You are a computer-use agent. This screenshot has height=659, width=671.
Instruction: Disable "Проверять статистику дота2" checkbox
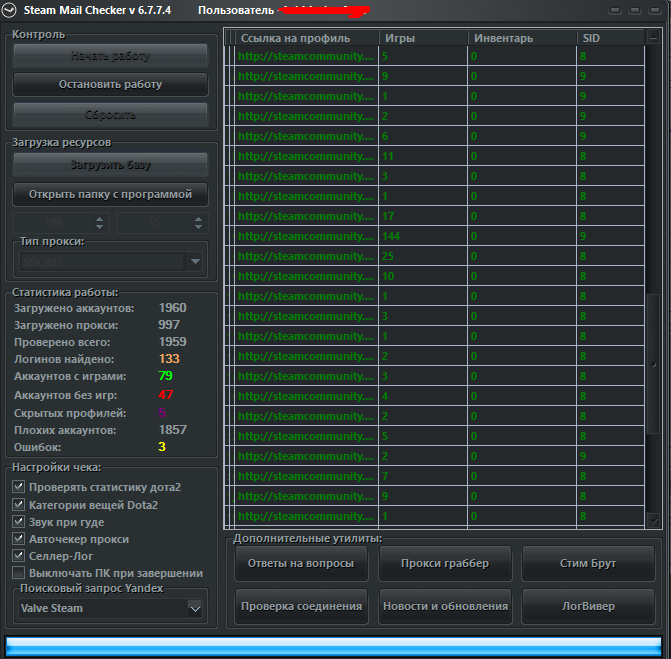(x=19, y=487)
